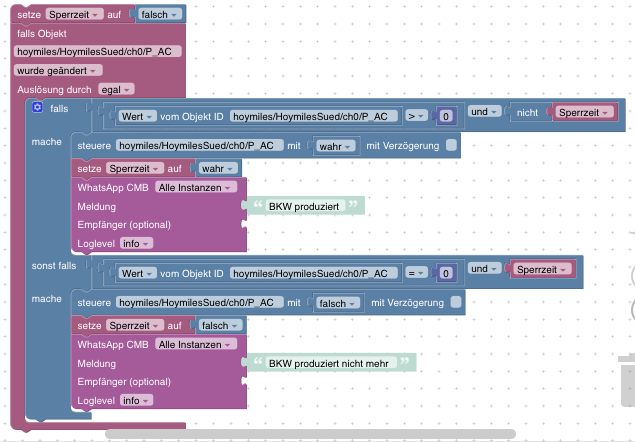Select 'WhatsApp CMB' label in second message block
Screen dimensions: 635x442
[x=113, y=344]
